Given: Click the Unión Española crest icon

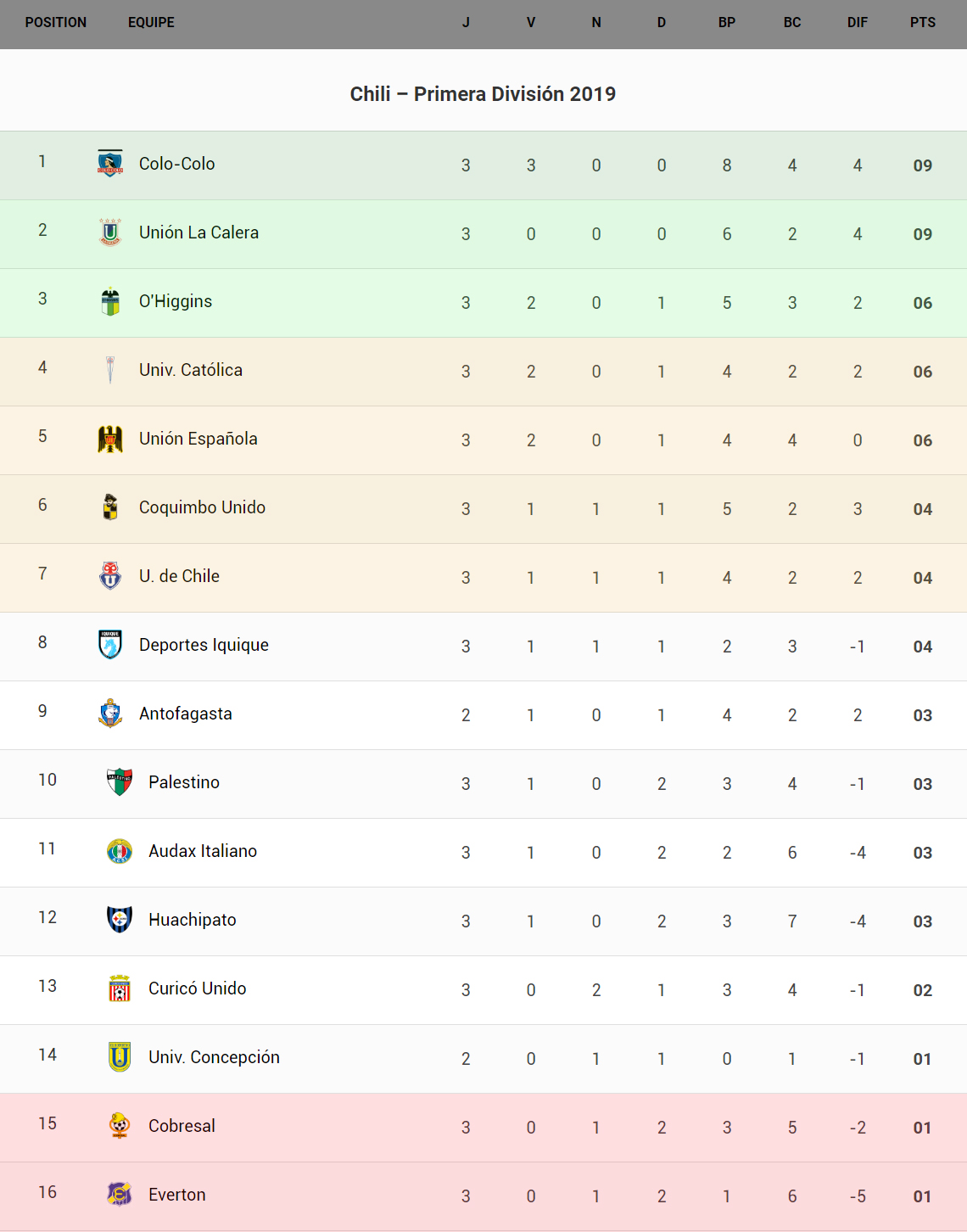Looking at the screenshot, I should (110, 439).
